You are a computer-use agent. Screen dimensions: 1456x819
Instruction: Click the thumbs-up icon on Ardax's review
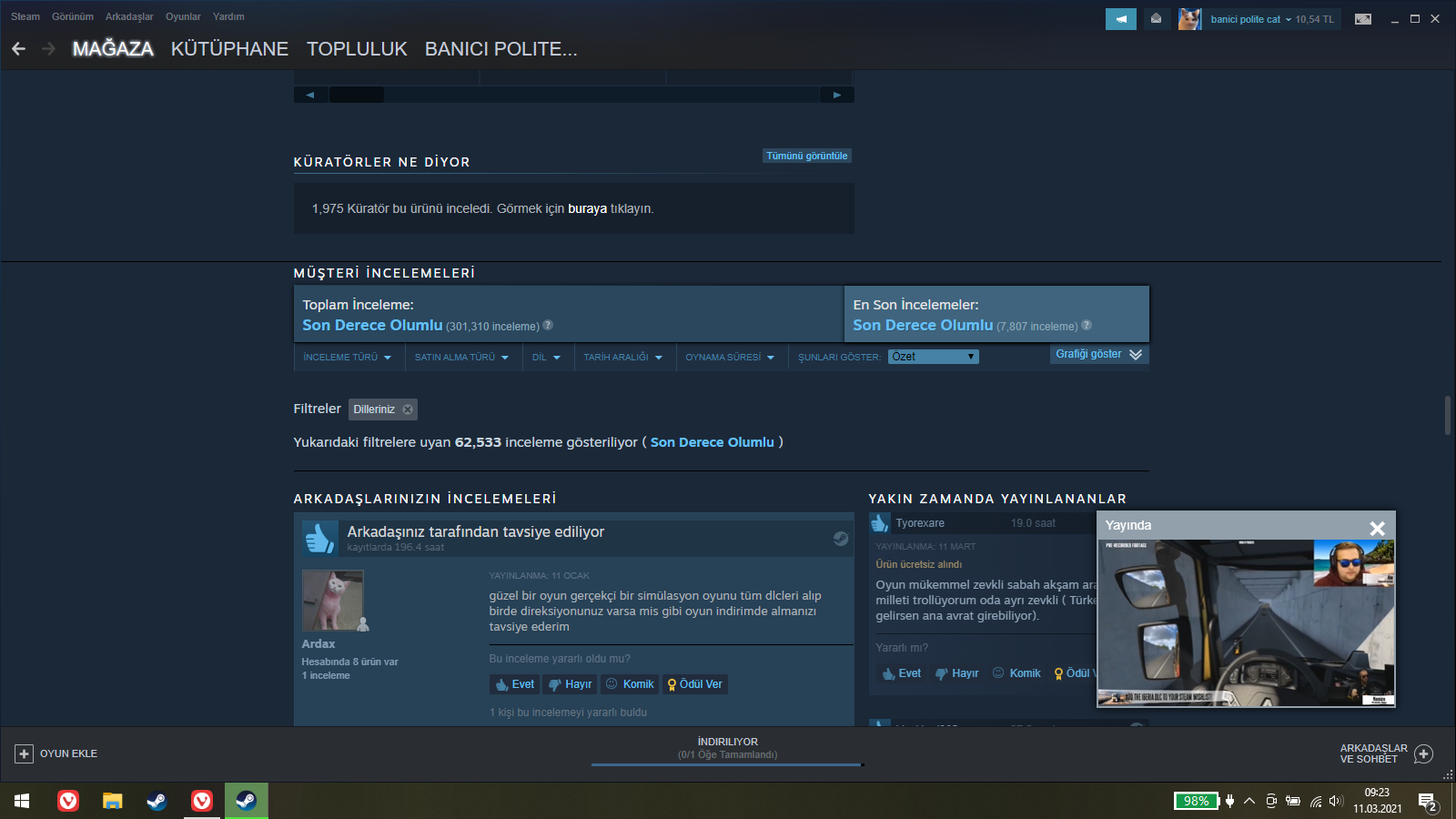point(319,538)
